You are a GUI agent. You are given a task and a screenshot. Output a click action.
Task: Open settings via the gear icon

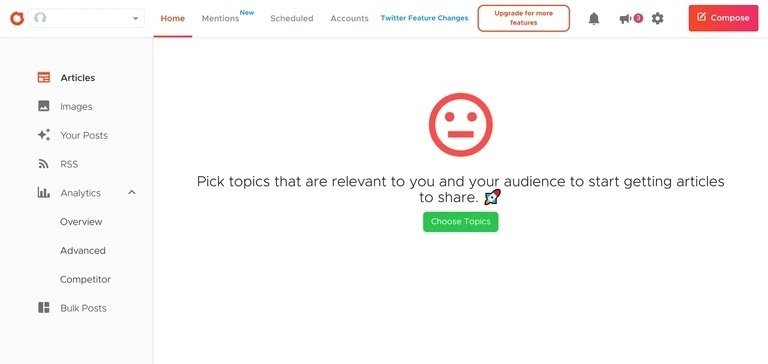point(657,19)
